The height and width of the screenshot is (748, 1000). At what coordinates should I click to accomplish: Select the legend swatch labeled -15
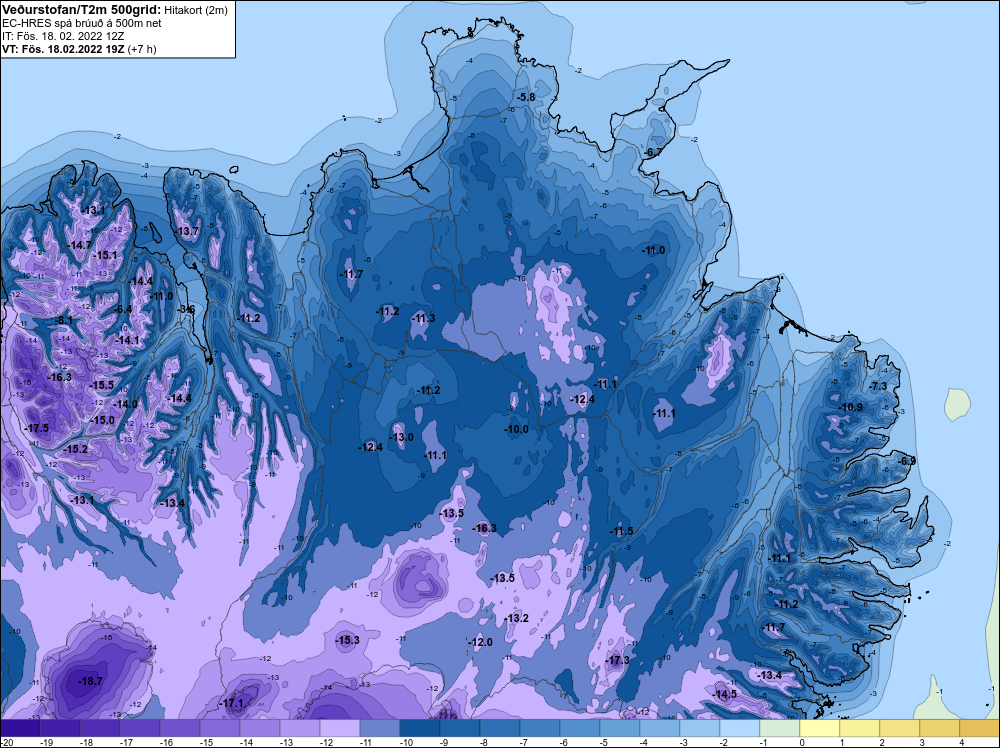(219, 729)
